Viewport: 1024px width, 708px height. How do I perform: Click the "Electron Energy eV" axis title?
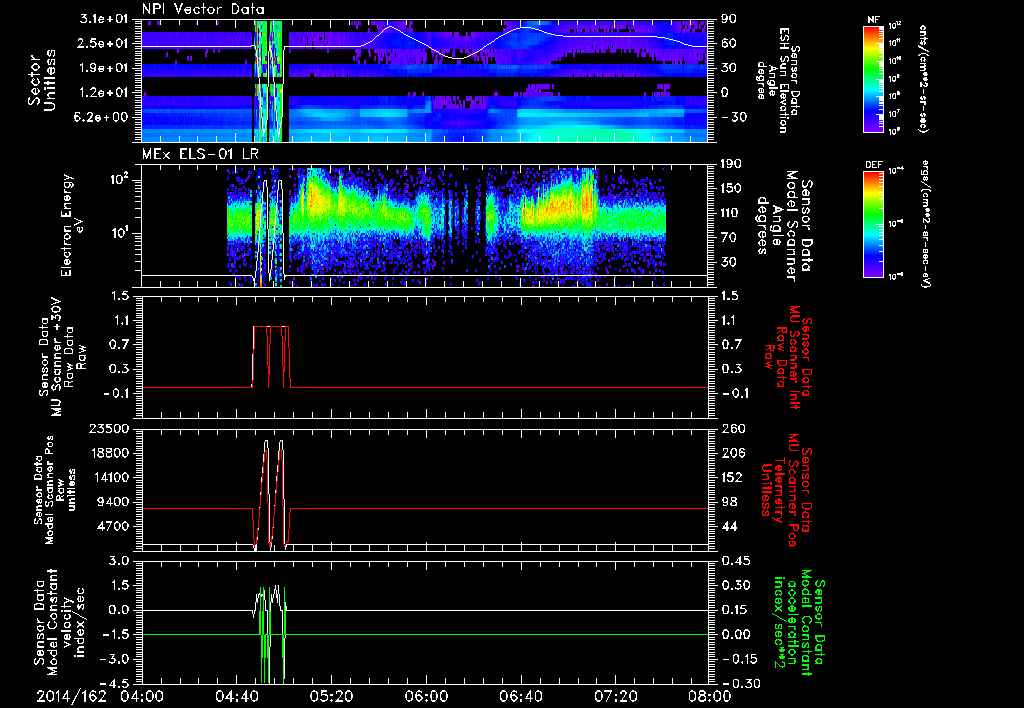click(71, 225)
